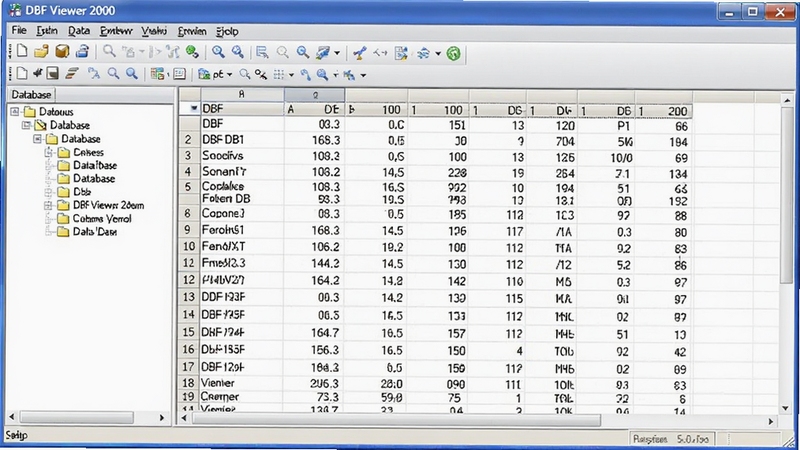Expand the DBF Viewer 2oom tree node
This screenshot has height=450, width=800.
(48, 206)
